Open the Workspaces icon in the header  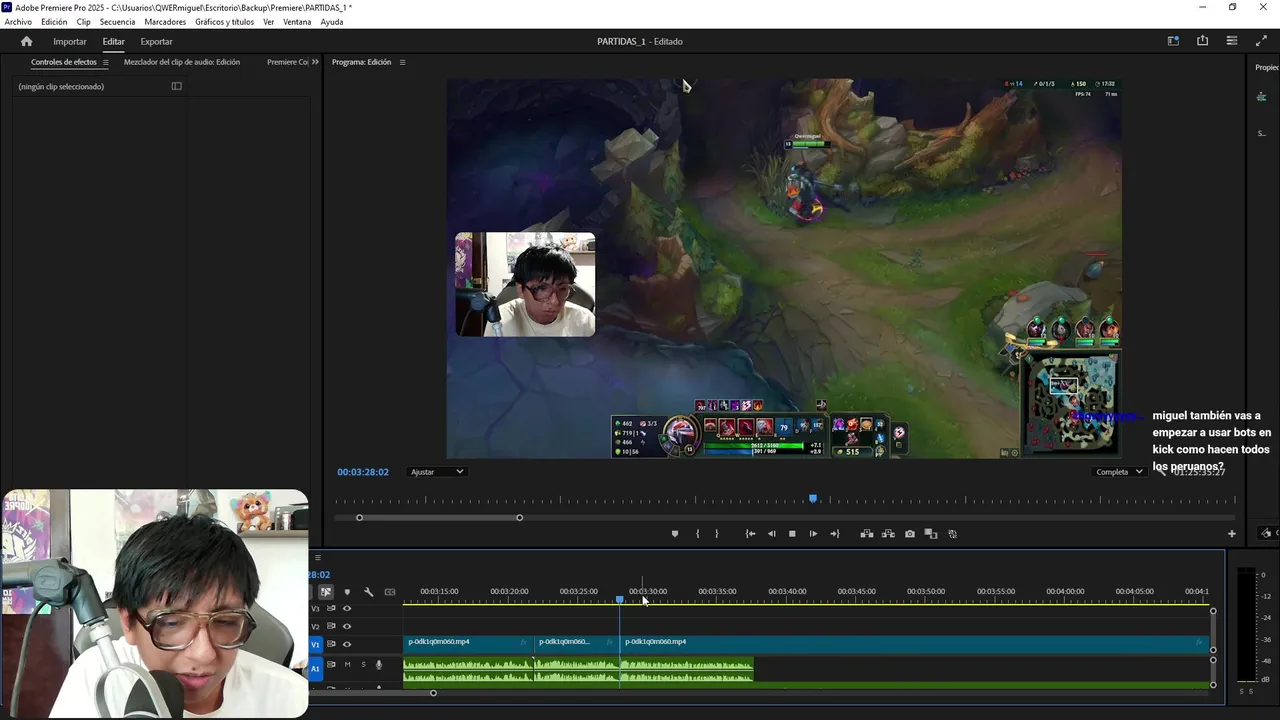click(x=1173, y=41)
